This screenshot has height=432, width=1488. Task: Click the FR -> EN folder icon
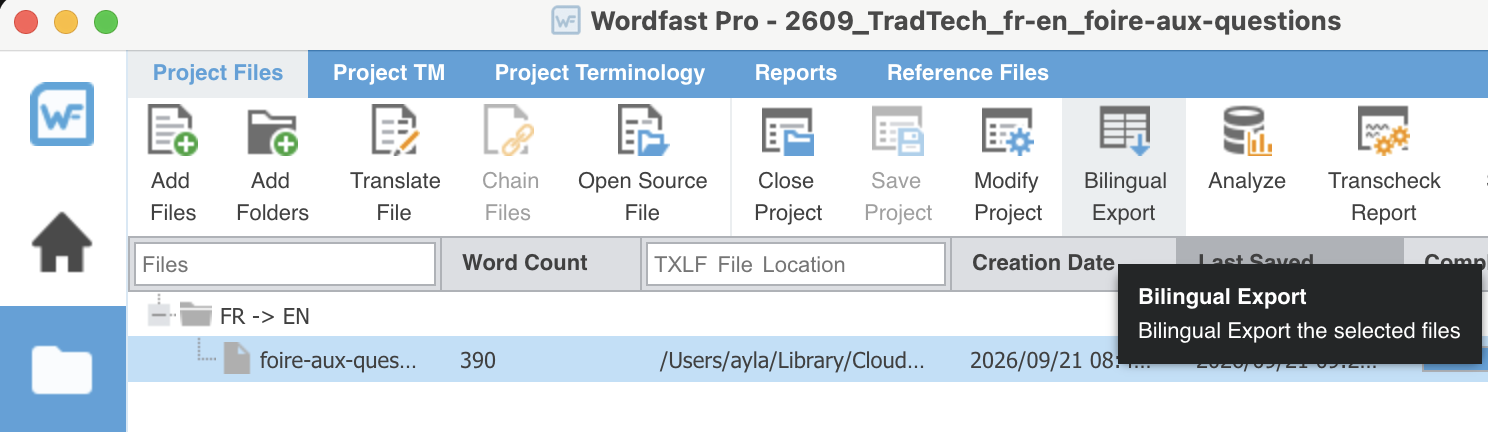click(195, 316)
